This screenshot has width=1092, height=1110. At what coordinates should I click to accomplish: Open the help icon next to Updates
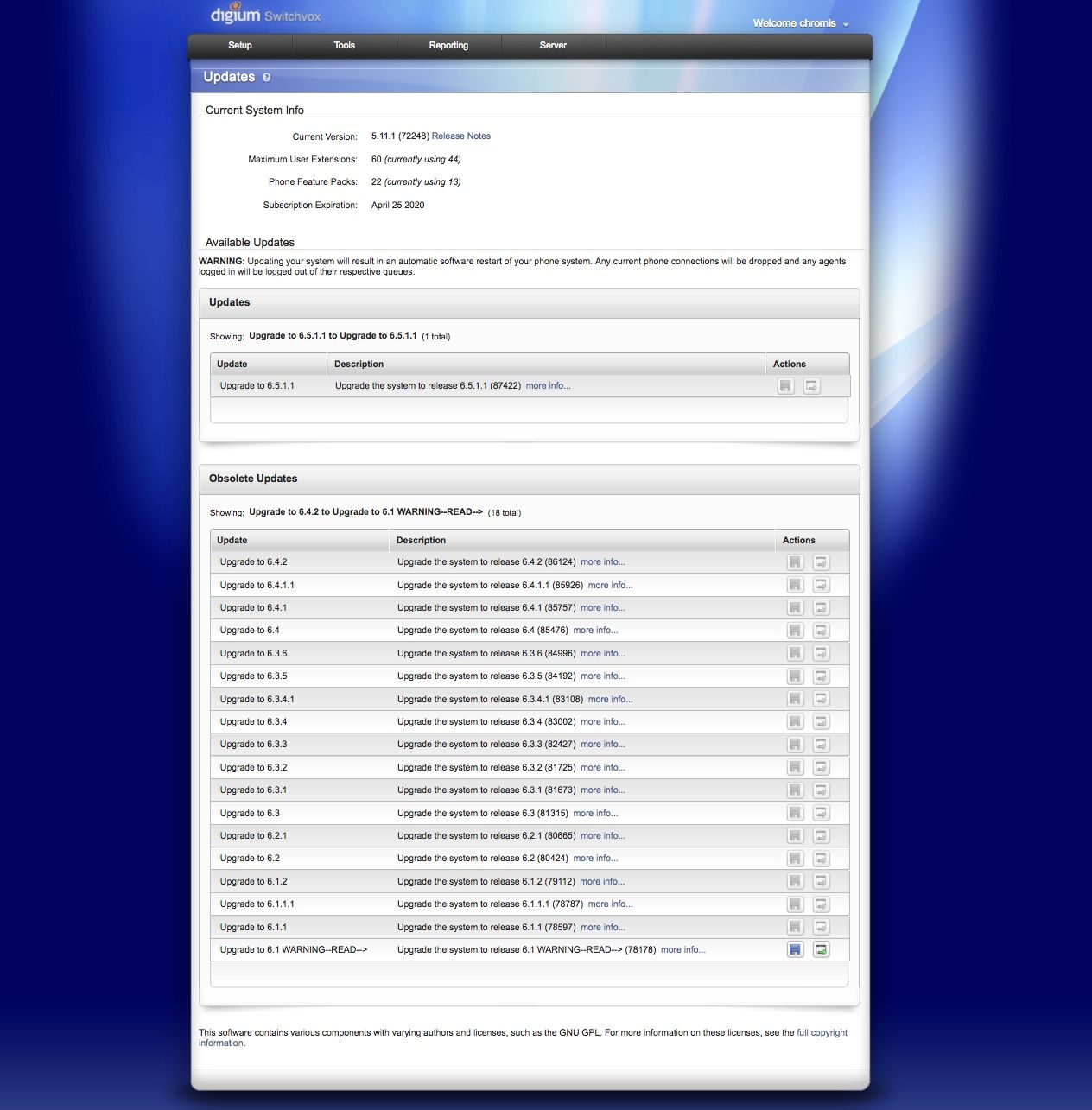click(x=266, y=77)
